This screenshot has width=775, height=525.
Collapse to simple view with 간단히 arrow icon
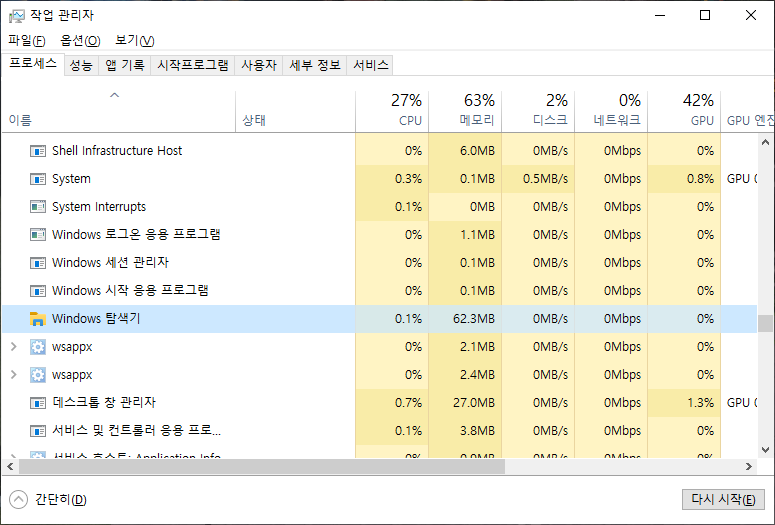18,499
